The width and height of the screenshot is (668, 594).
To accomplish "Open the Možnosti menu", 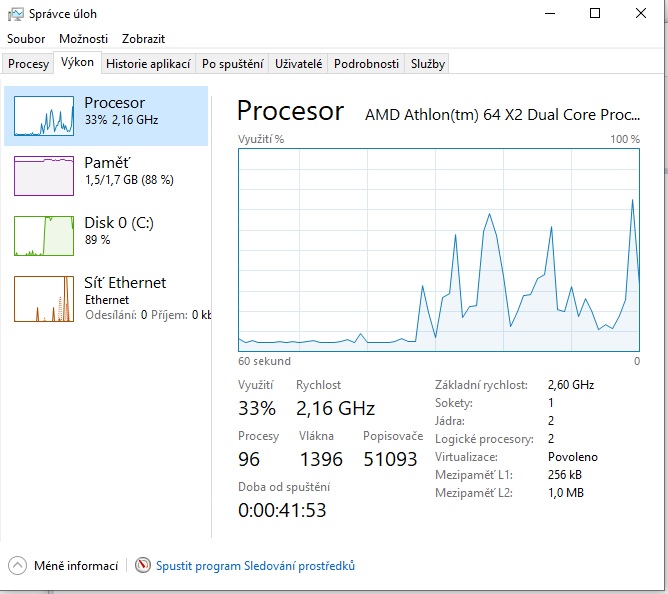I will coord(83,39).
